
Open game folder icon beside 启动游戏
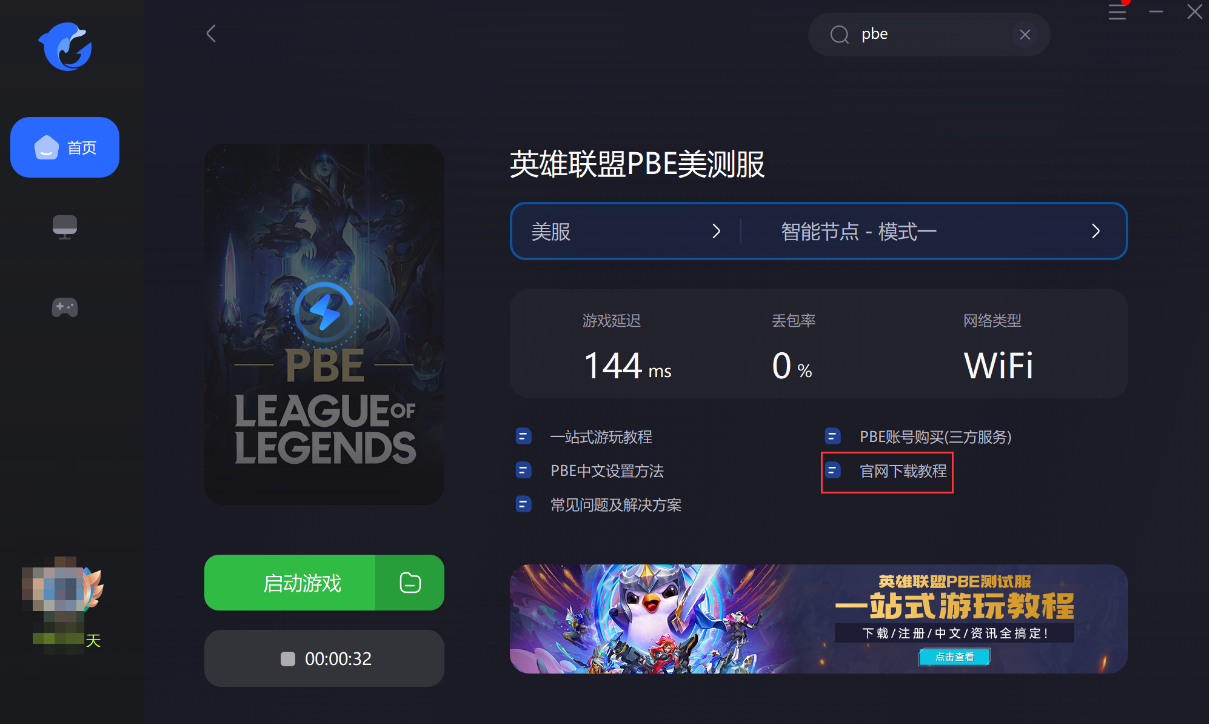click(x=410, y=583)
